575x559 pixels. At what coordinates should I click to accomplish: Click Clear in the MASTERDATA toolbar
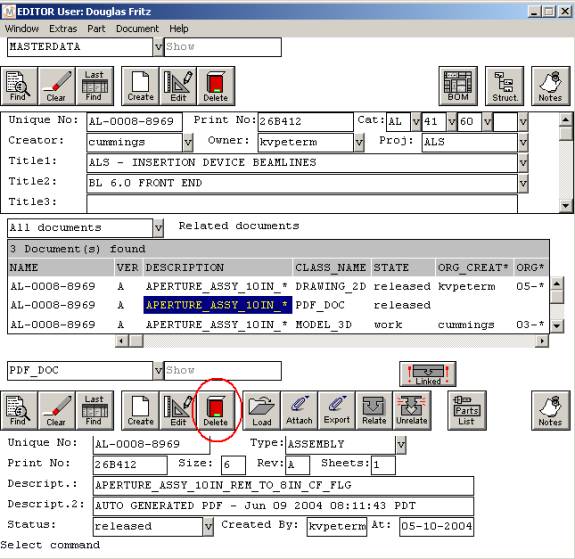(56, 86)
